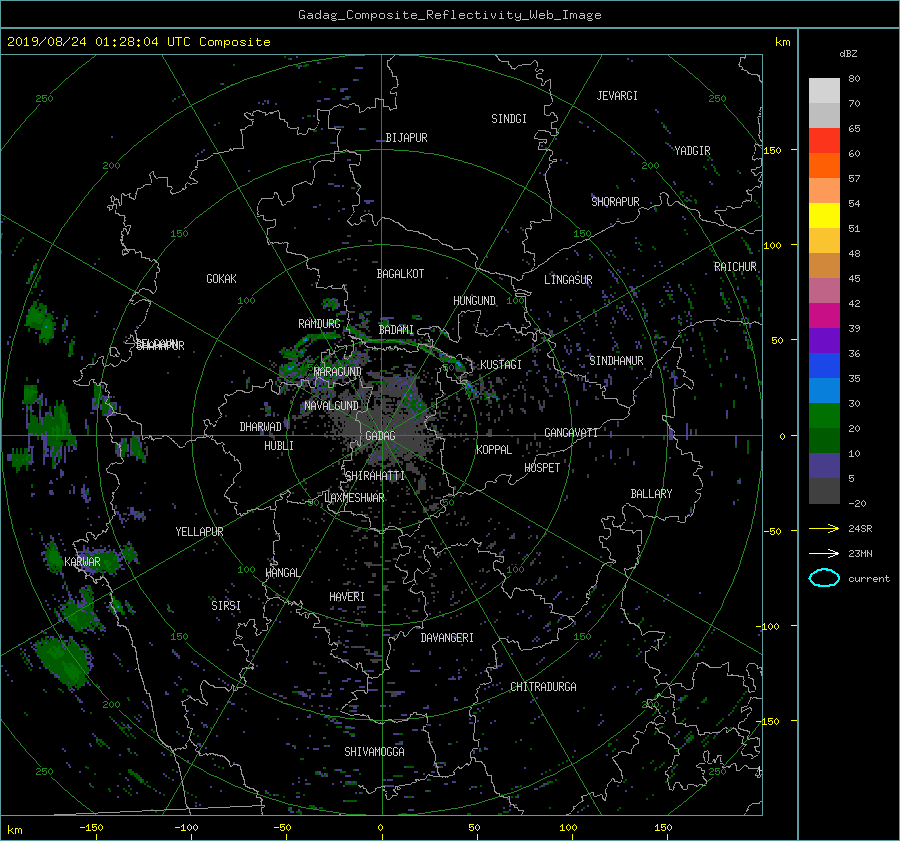The image size is (900, 841).
Task: Click the 'GADAG' radar center label
Action: [381, 436]
